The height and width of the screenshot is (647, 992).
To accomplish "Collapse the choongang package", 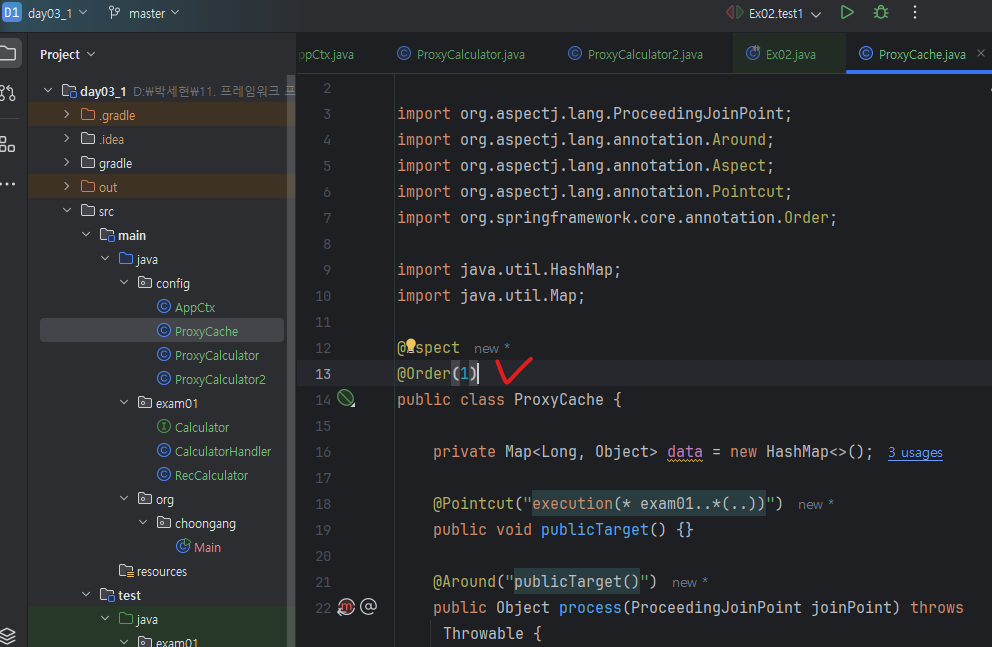I will (143, 522).
